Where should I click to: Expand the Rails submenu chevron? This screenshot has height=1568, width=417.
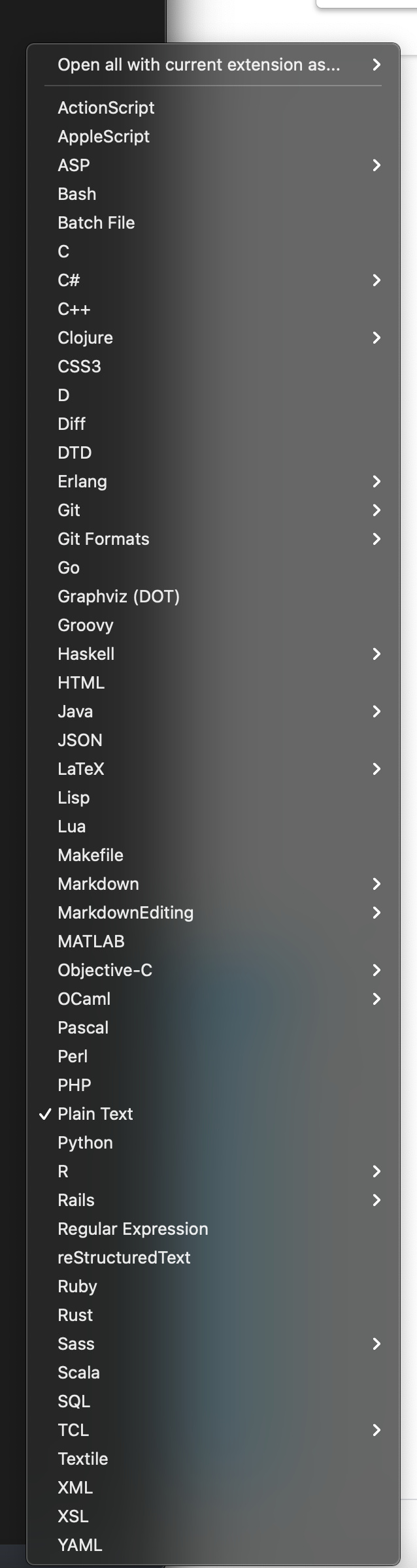tap(376, 1200)
